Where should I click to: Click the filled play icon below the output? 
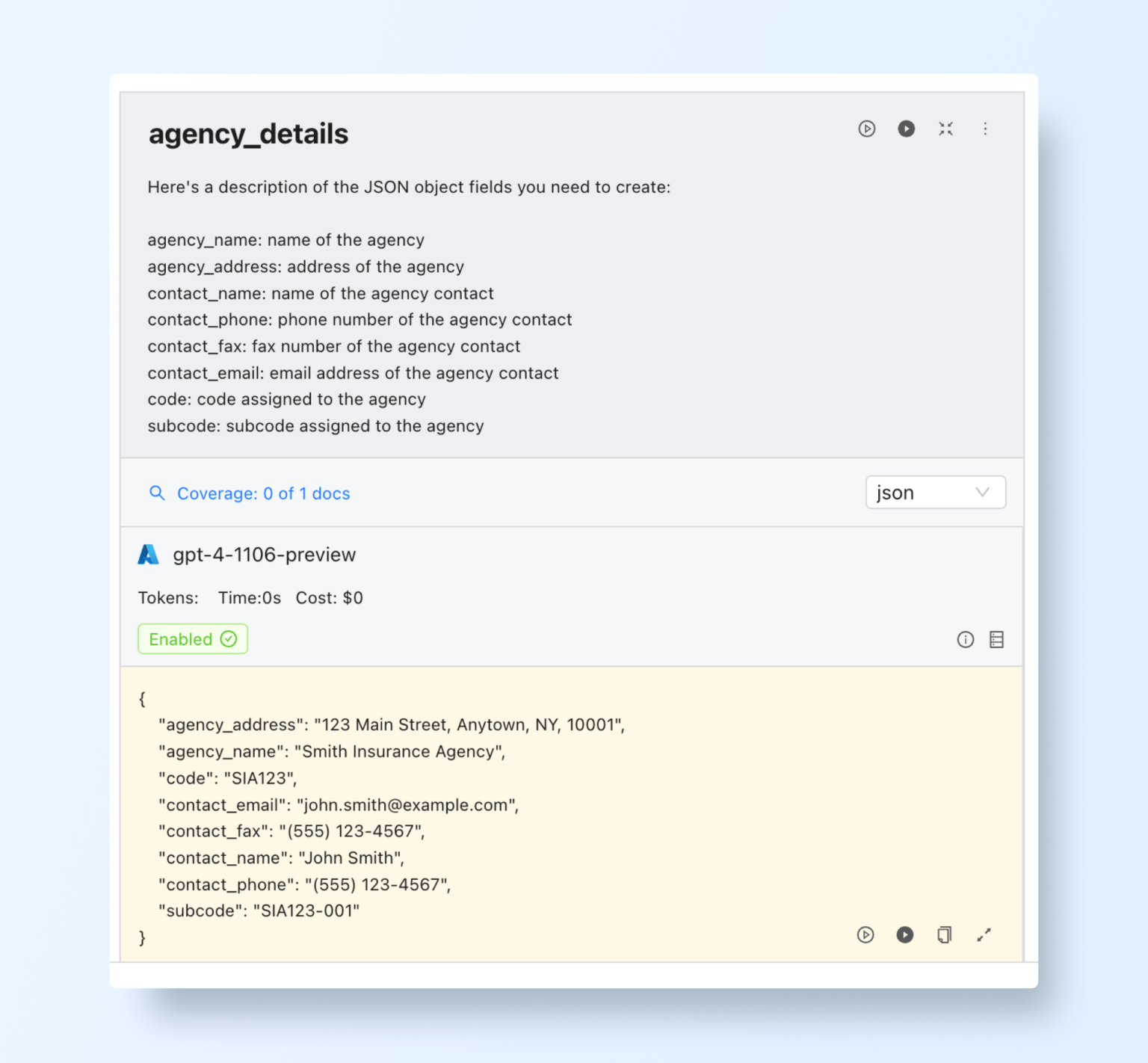tap(904, 934)
